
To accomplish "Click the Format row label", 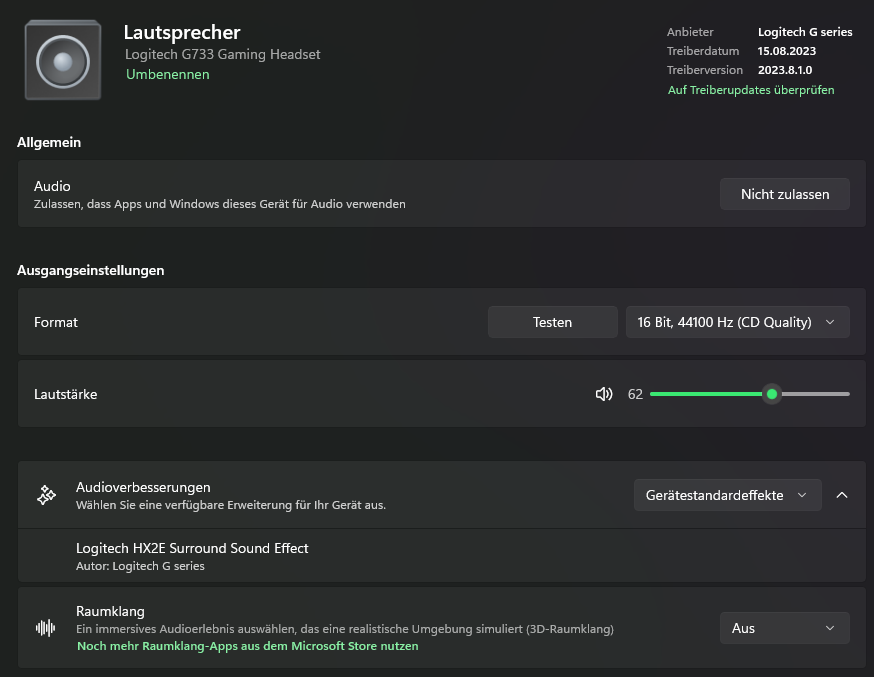I will point(56,322).
